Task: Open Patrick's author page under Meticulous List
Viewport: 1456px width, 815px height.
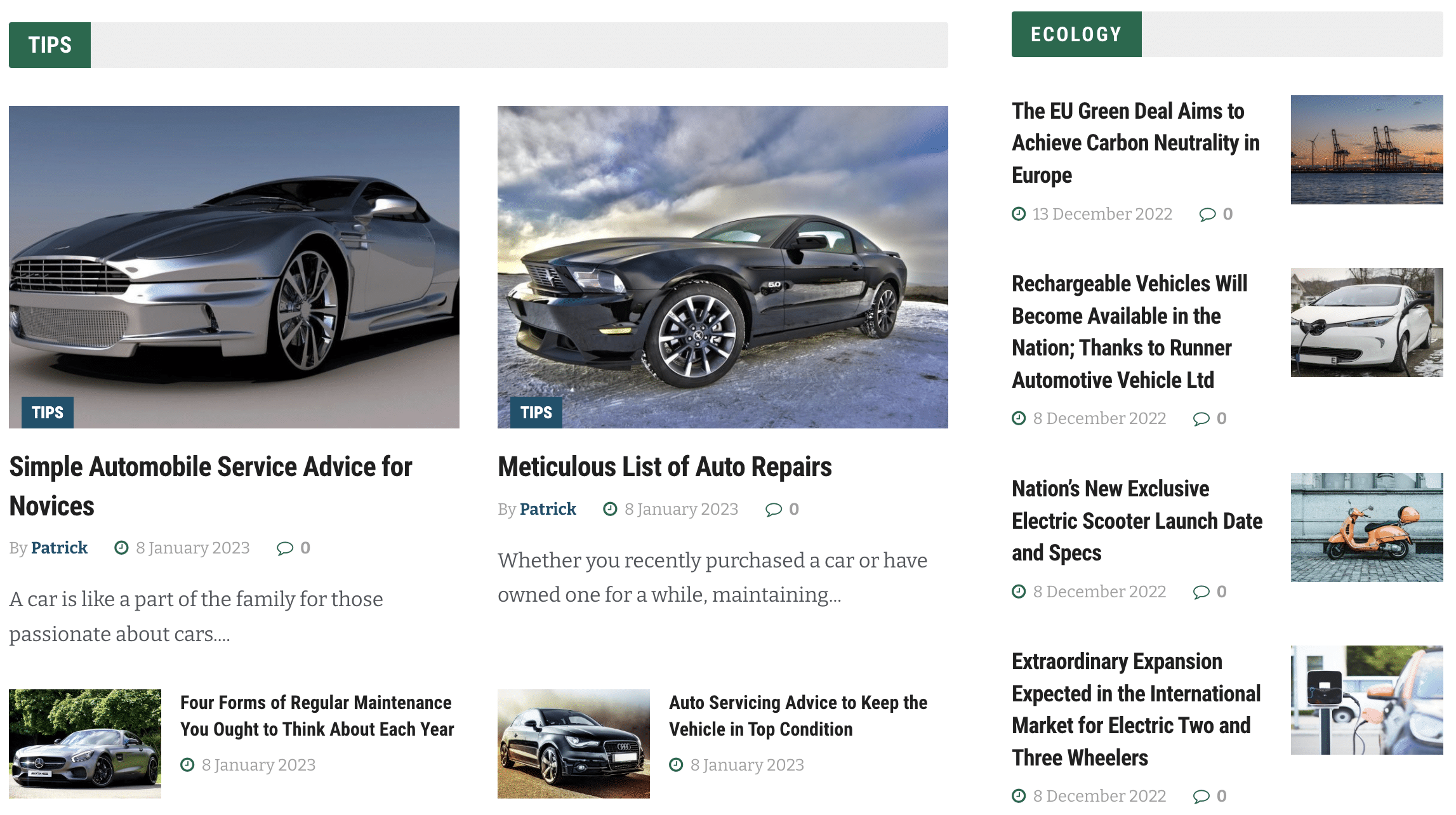Action: (x=547, y=509)
